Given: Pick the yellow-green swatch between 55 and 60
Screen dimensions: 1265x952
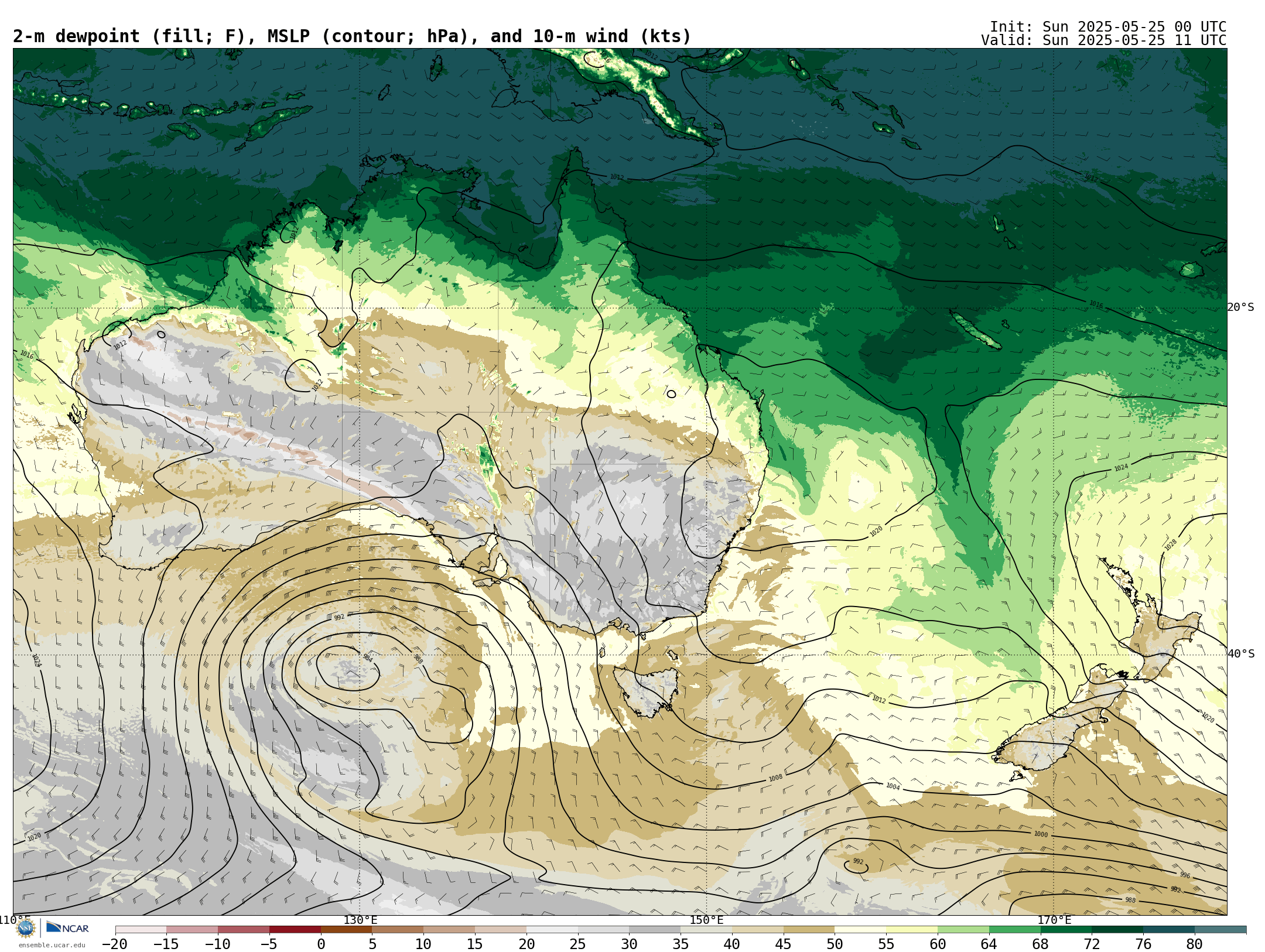Looking at the screenshot, I should tap(912, 930).
